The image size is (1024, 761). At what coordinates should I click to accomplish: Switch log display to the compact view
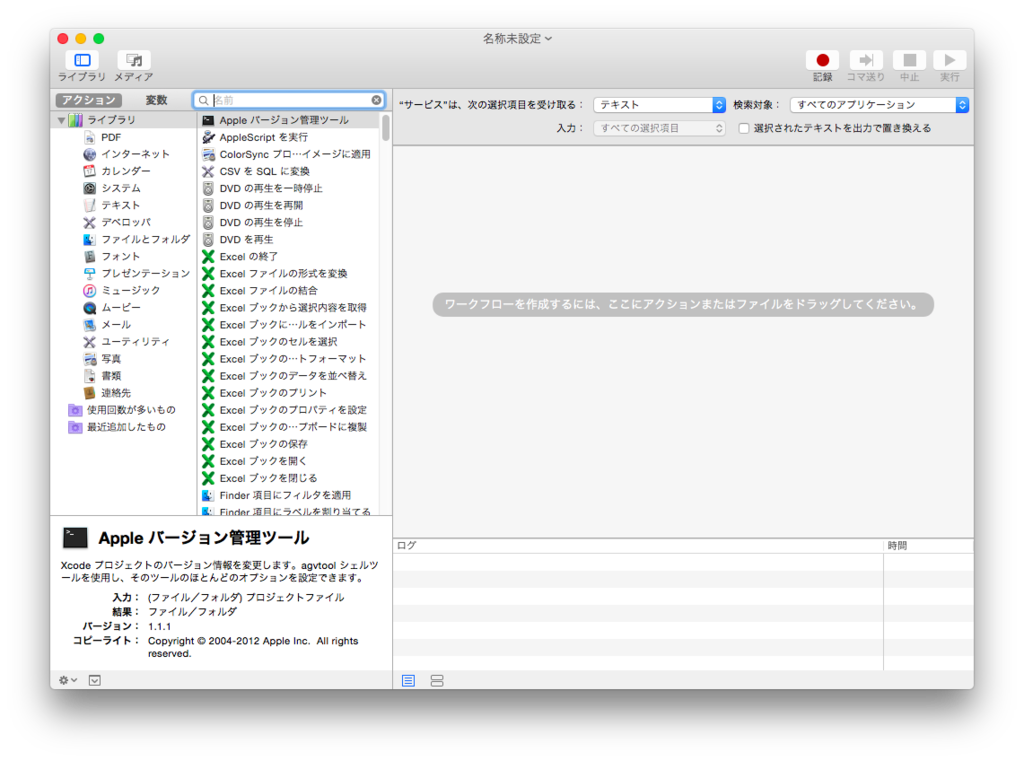click(436, 680)
